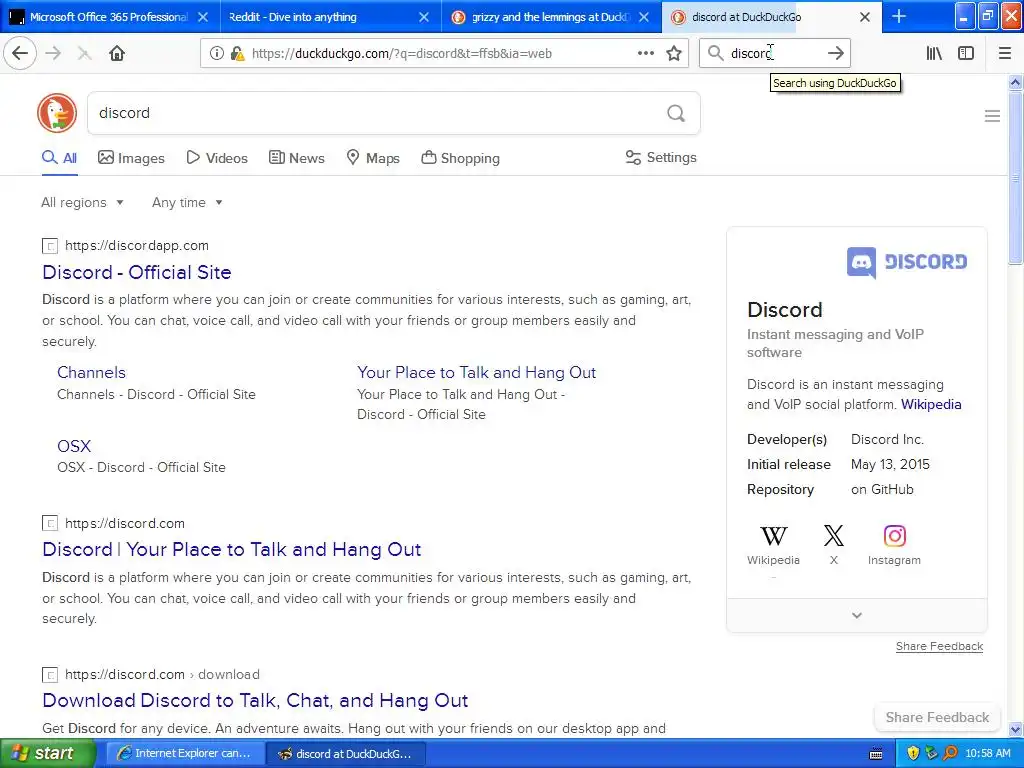
Task: Click the DuckDuckGo search magnifier button
Action: [676, 114]
